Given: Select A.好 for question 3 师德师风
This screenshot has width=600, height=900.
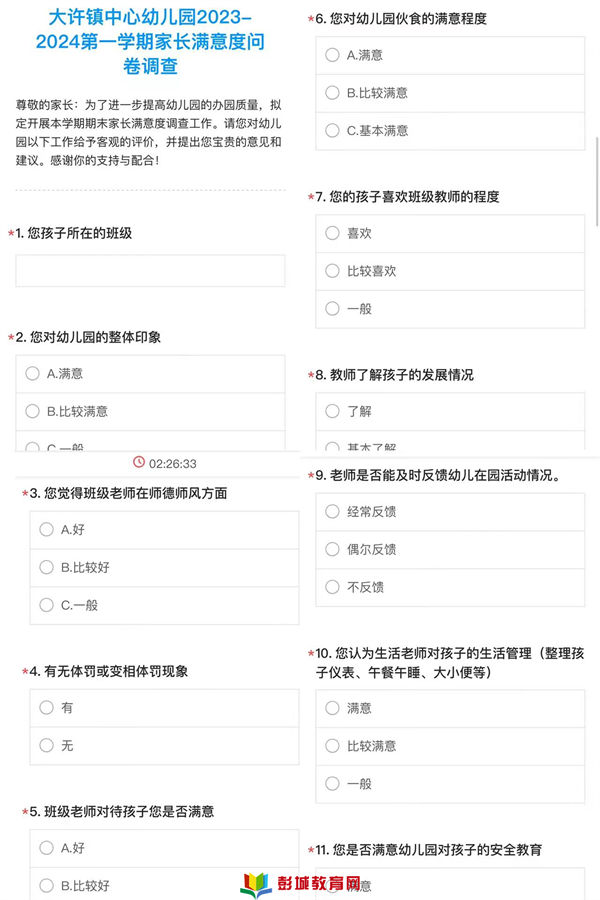Looking at the screenshot, I should point(164,530).
